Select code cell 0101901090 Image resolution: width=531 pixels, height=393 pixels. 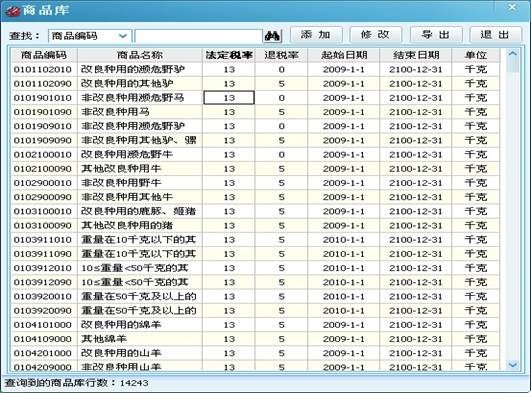(x=43, y=112)
